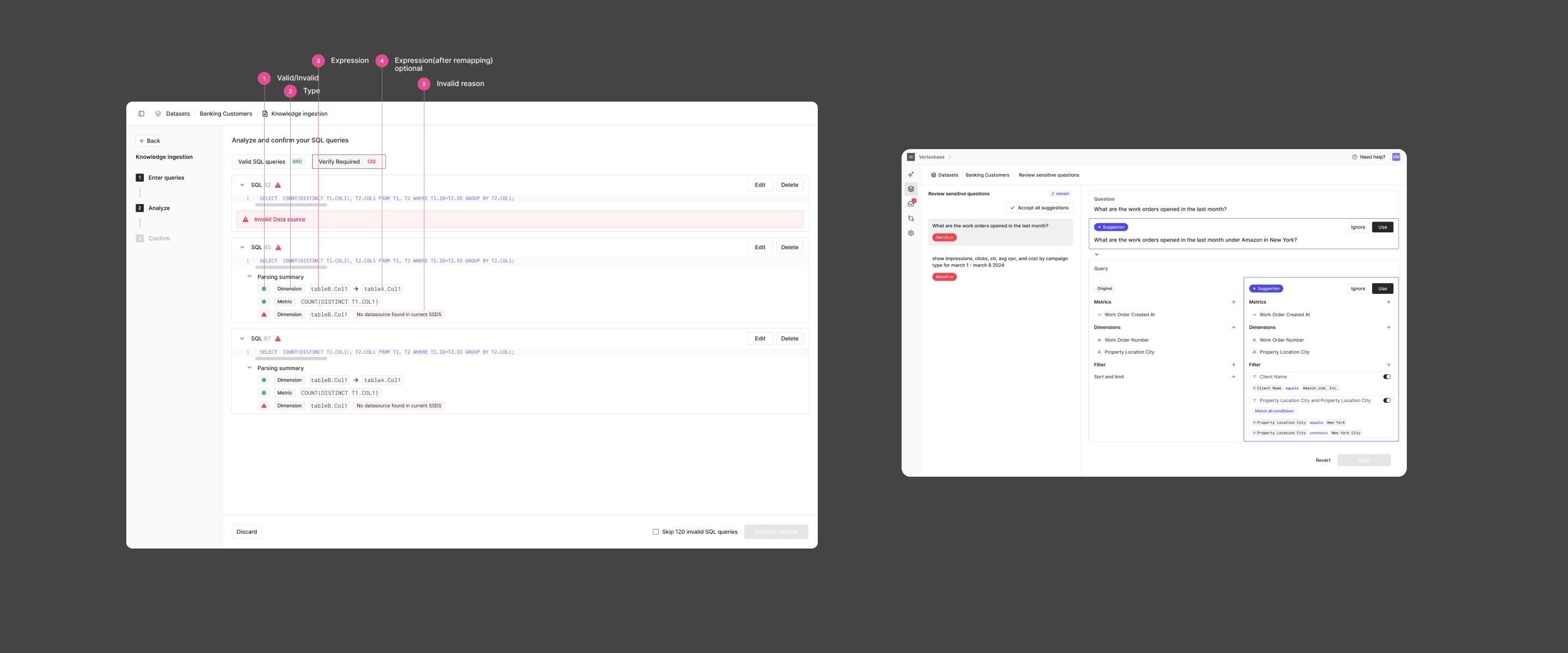Open Banking Customers breadcrumb in Knowledge ingestion window
This screenshot has height=653, width=1568.
[x=226, y=114]
